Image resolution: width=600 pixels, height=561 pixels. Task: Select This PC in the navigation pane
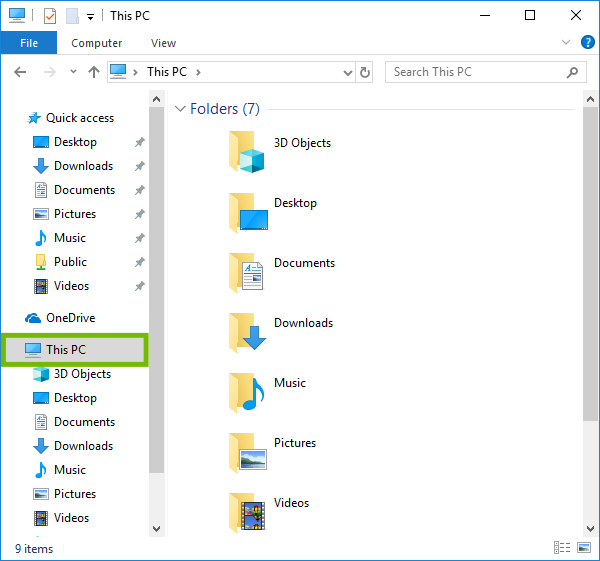pyautogui.click(x=75, y=349)
